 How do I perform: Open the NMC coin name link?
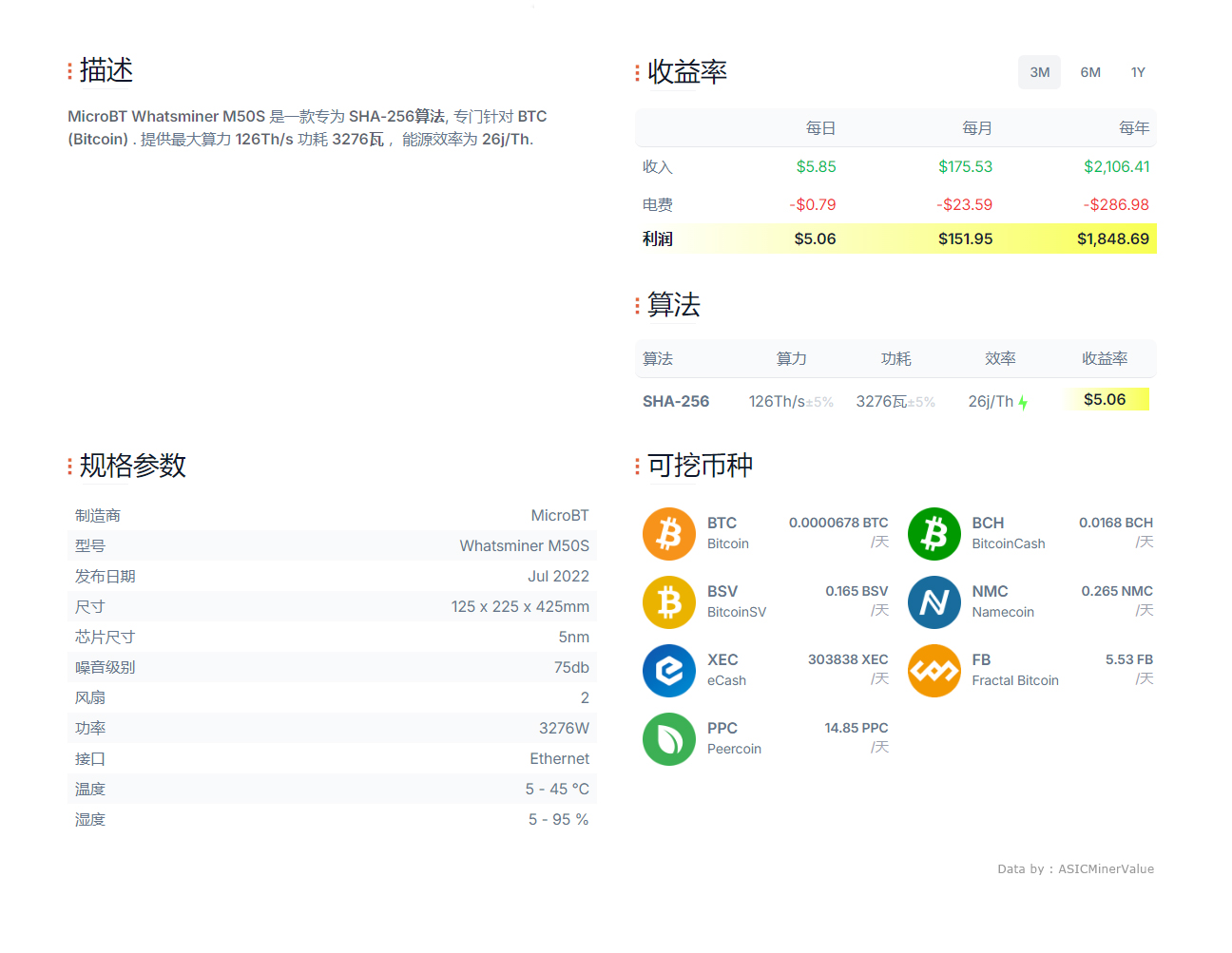(990, 591)
